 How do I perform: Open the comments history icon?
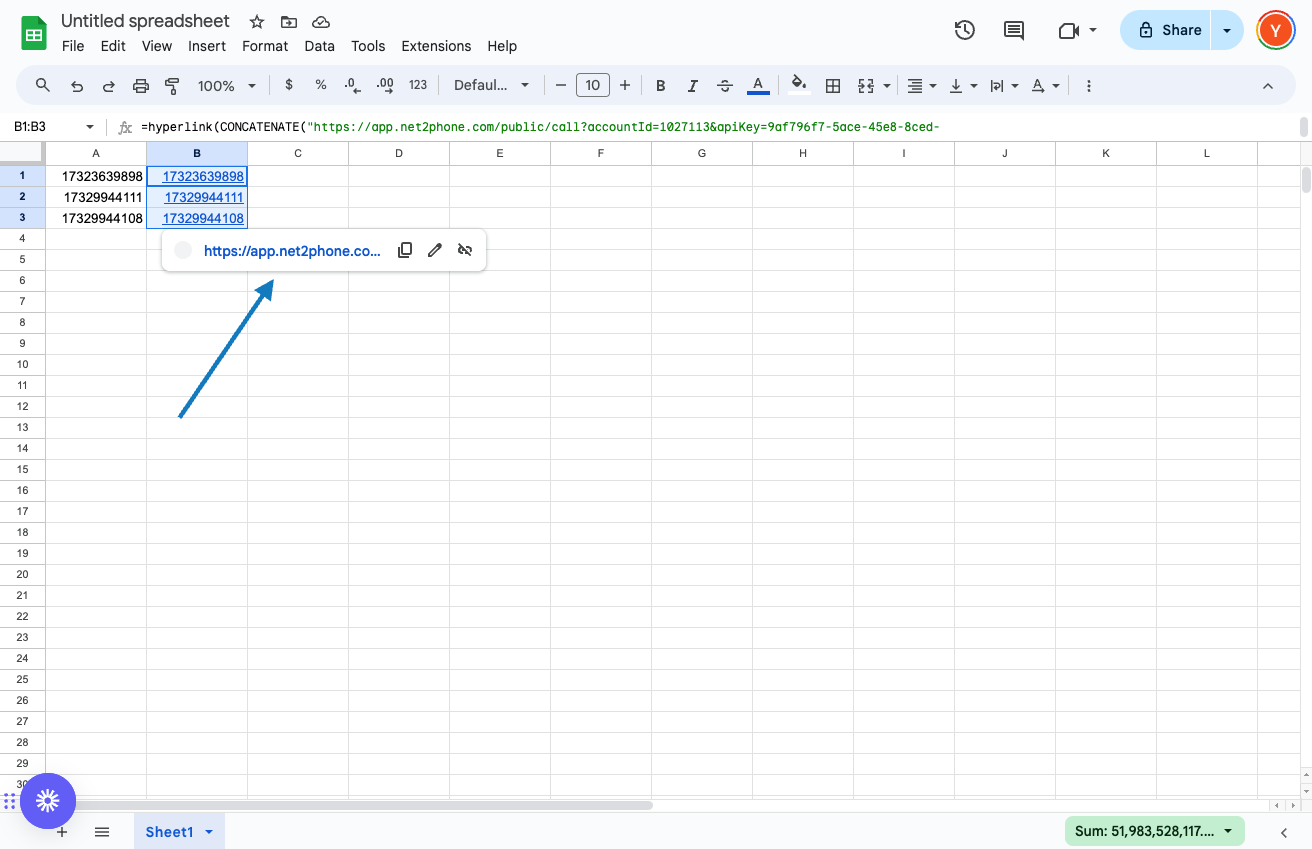(x=1014, y=30)
